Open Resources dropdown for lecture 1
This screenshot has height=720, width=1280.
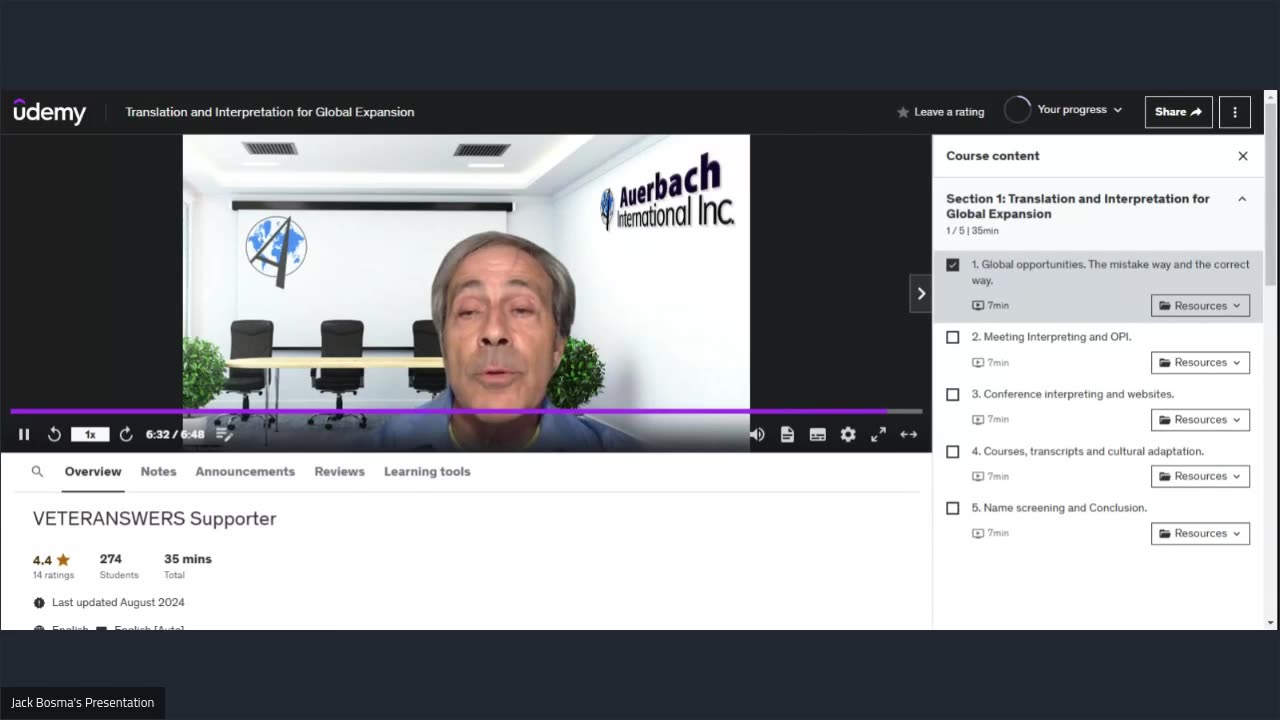[1200, 306]
